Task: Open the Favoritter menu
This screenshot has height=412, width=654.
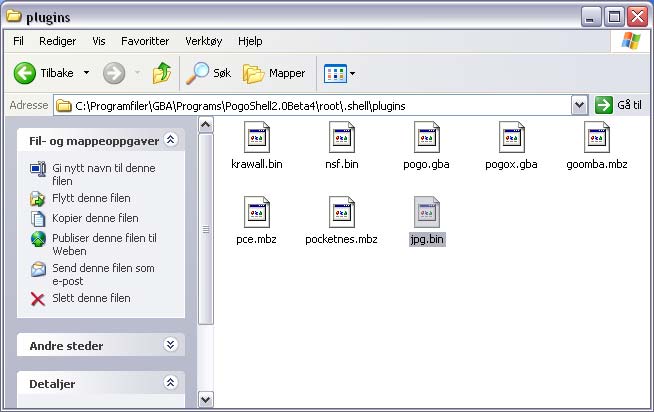Action: (x=145, y=41)
